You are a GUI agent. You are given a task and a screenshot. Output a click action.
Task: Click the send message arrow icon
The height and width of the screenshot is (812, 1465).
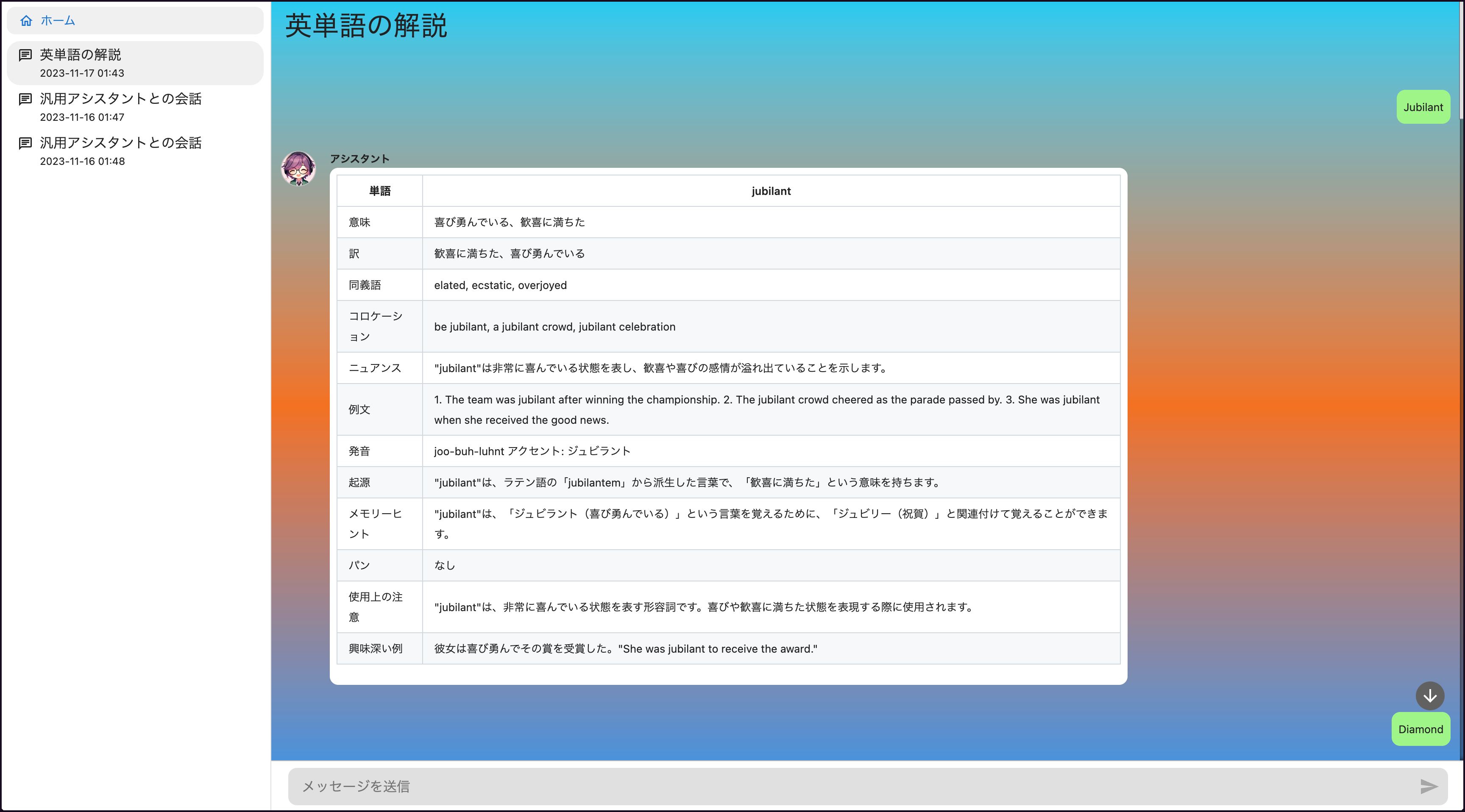[1428, 786]
